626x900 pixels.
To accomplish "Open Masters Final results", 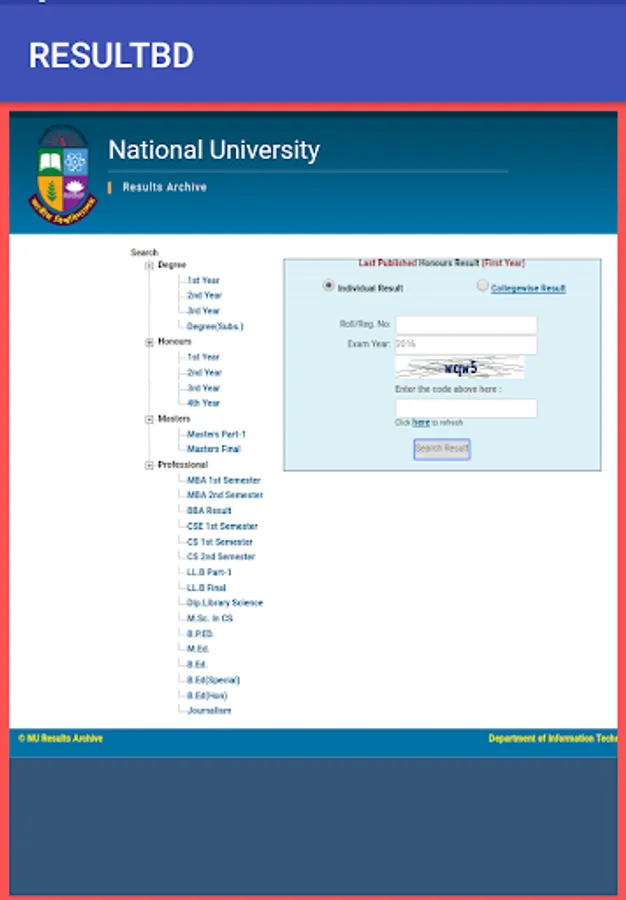I will click(x=213, y=449).
